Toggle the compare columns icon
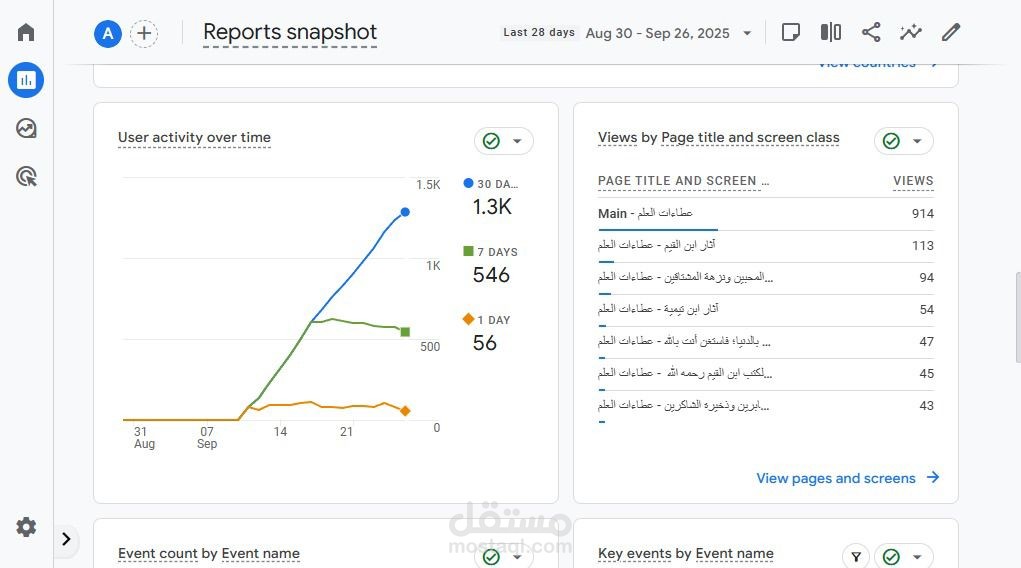 click(831, 32)
